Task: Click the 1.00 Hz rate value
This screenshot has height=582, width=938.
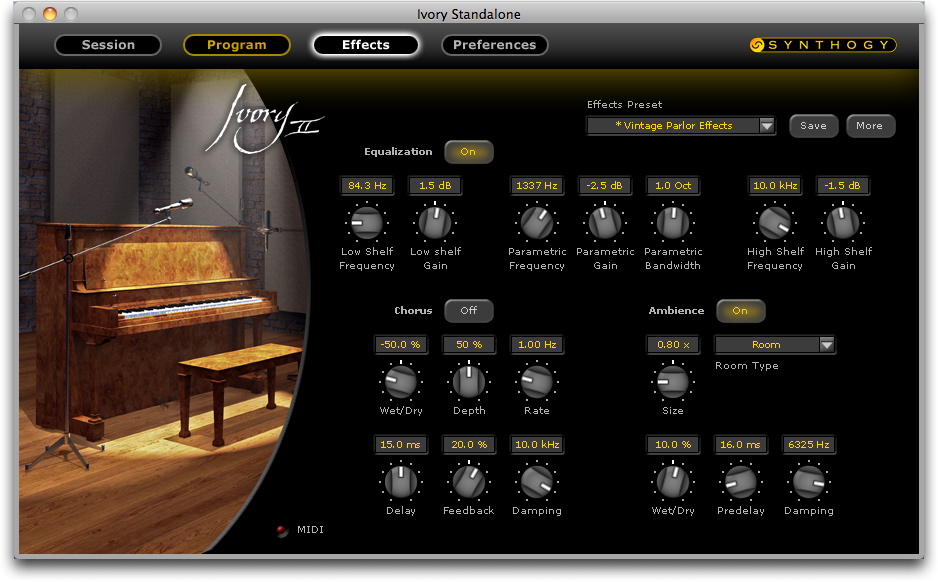Action: (x=537, y=345)
